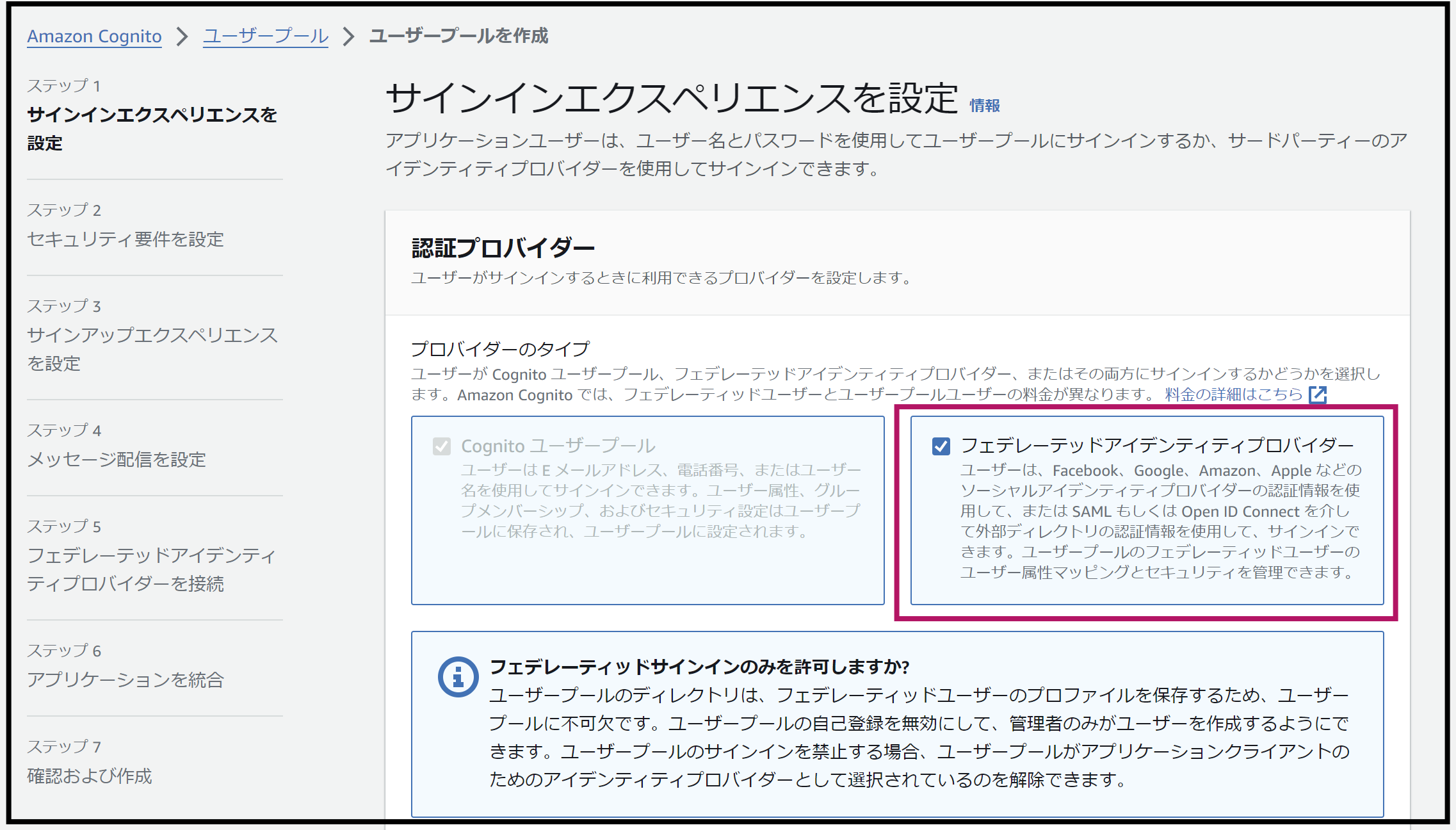1456x830 pixels.
Task: Click the info circle icon in the federated sign-in notice
Action: 458,677
